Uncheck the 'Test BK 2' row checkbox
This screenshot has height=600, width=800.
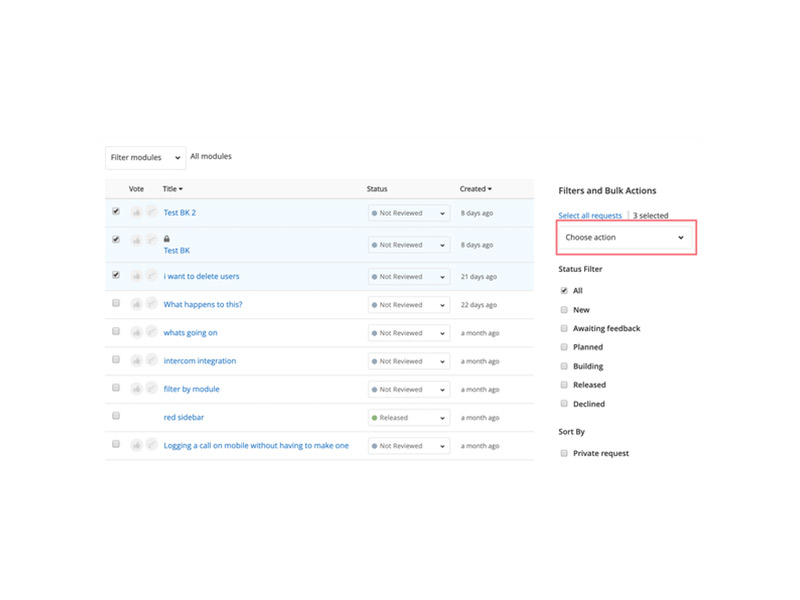tap(116, 212)
